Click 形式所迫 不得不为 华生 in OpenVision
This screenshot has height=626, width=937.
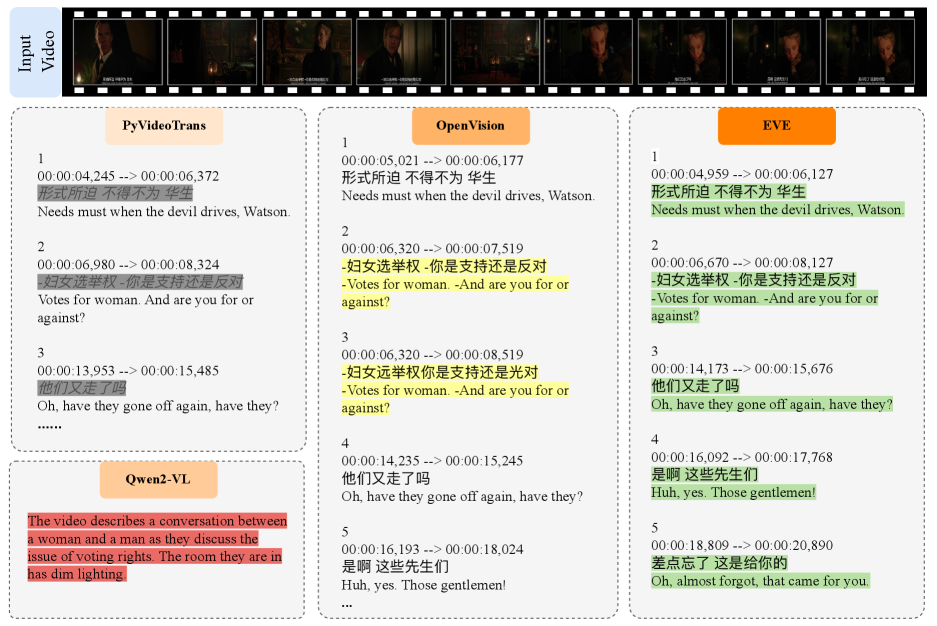pyautogui.click(x=419, y=178)
